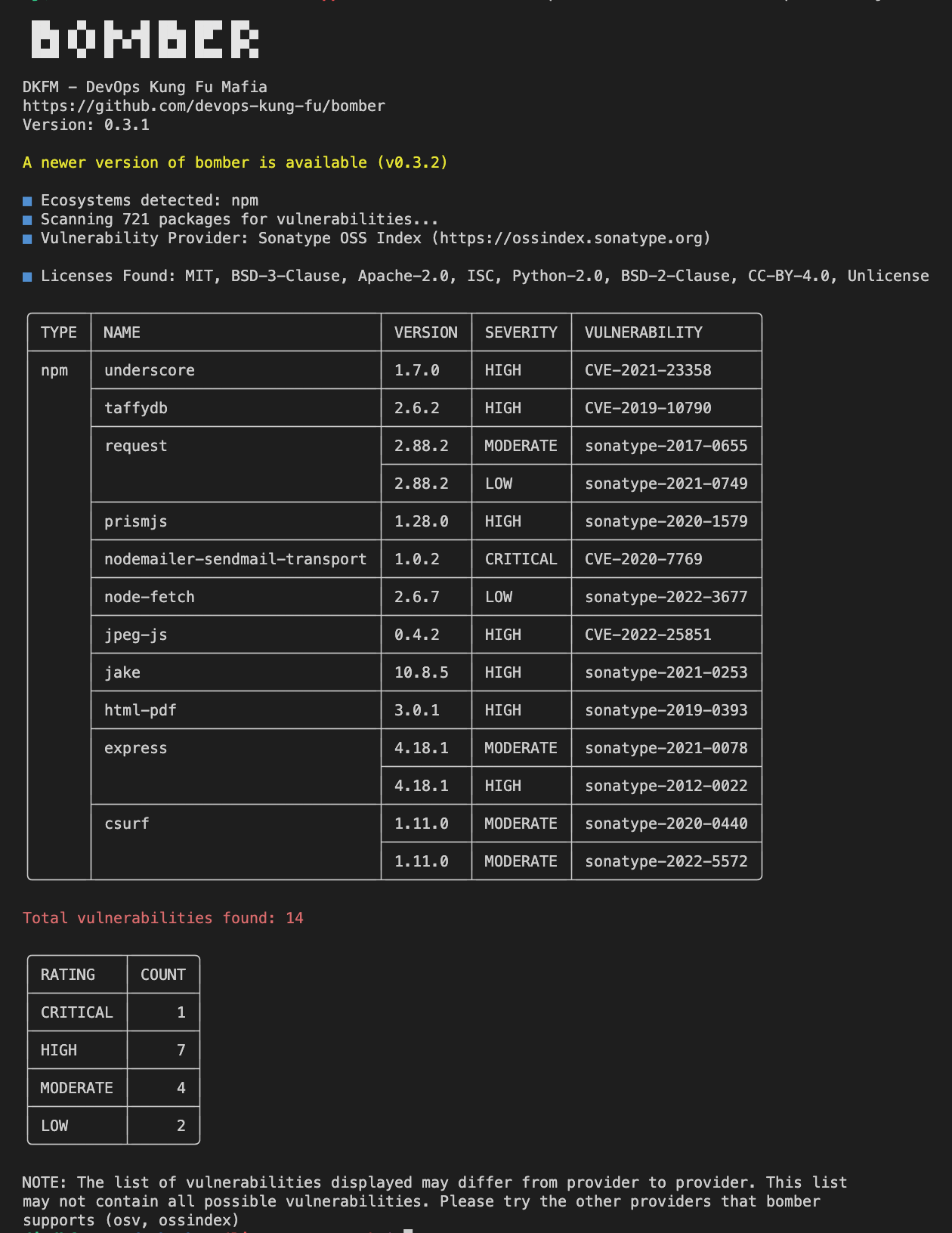Click sonatype-2020-1579 vulnerability ID

coord(666,521)
